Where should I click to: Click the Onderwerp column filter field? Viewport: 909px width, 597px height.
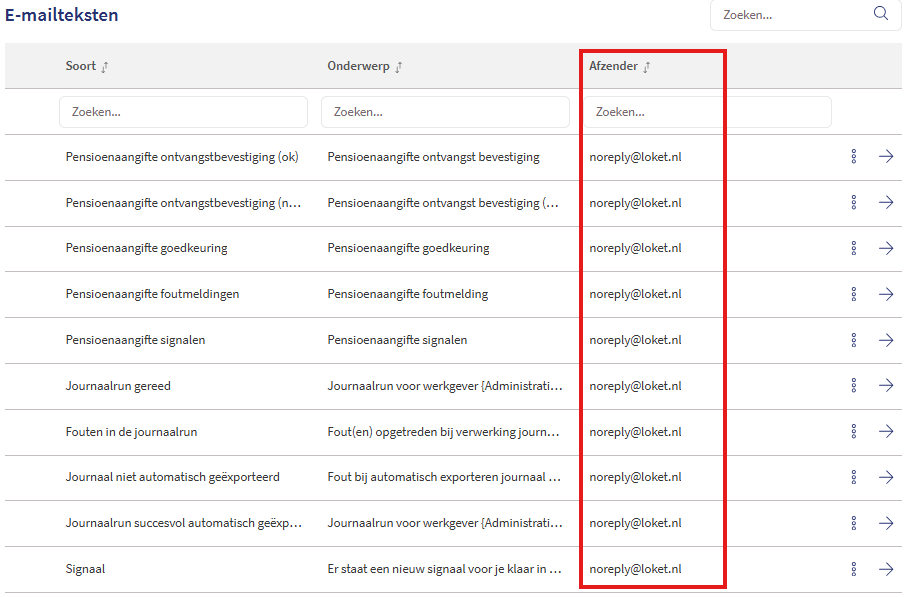445,112
